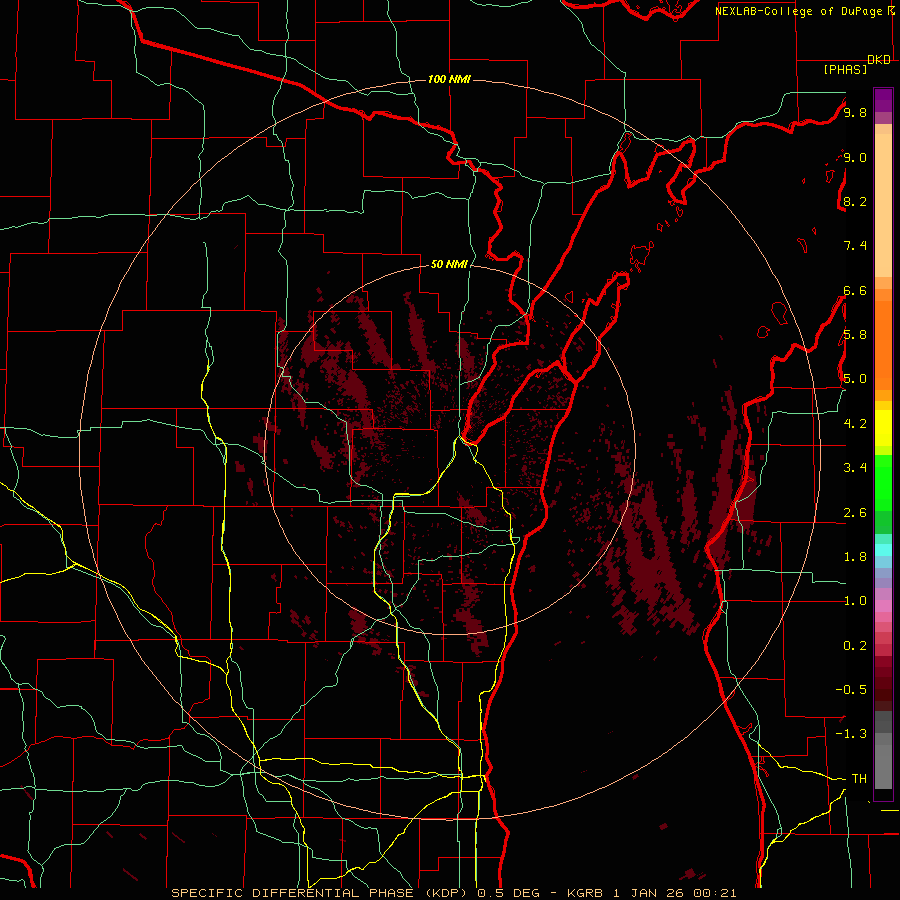
Task: Select the 5.8 legend value
Action: (x=855, y=335)
